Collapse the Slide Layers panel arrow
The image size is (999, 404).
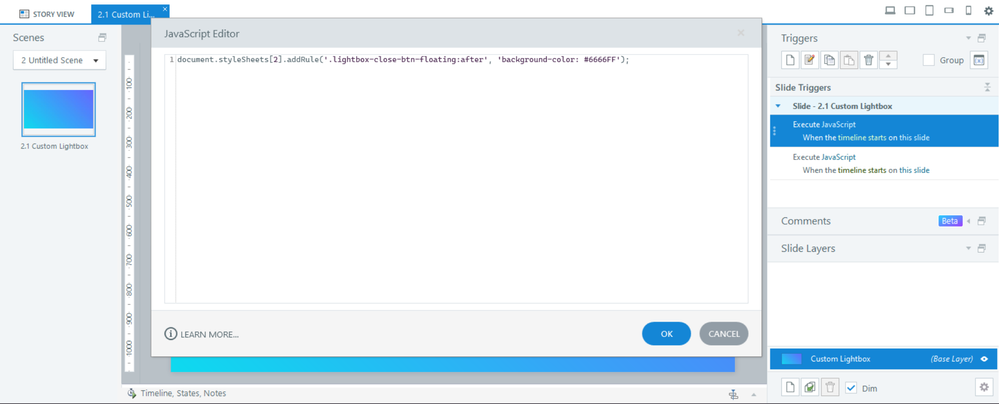968,248
